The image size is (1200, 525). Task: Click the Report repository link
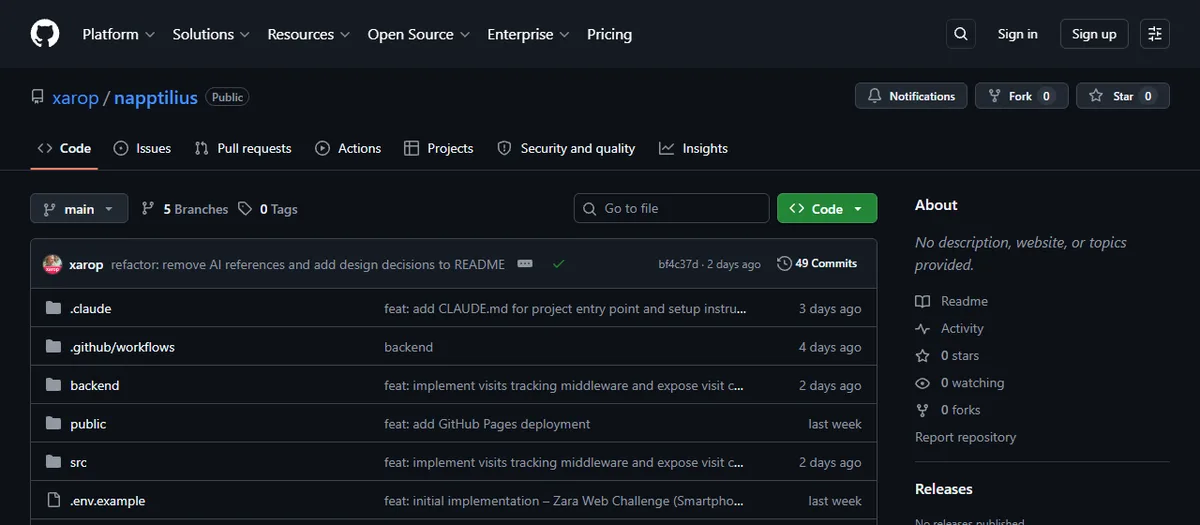pyautogui.click(x=965, y=437)
